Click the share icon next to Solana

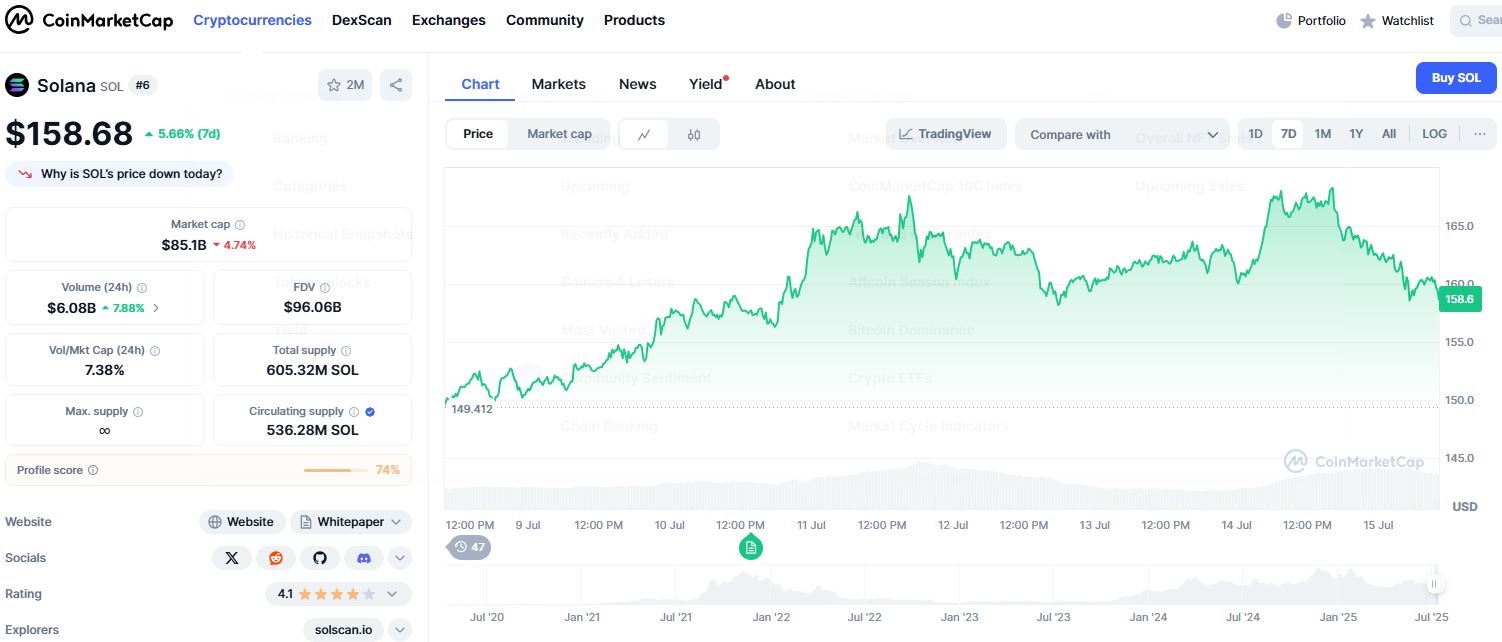(x=396, y=85)
